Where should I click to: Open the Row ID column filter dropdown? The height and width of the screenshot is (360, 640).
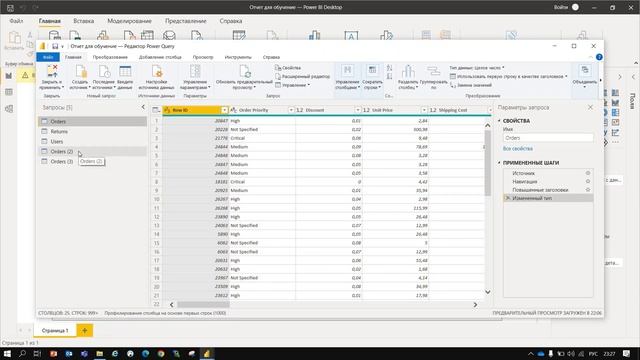click(x=224, y=110)
